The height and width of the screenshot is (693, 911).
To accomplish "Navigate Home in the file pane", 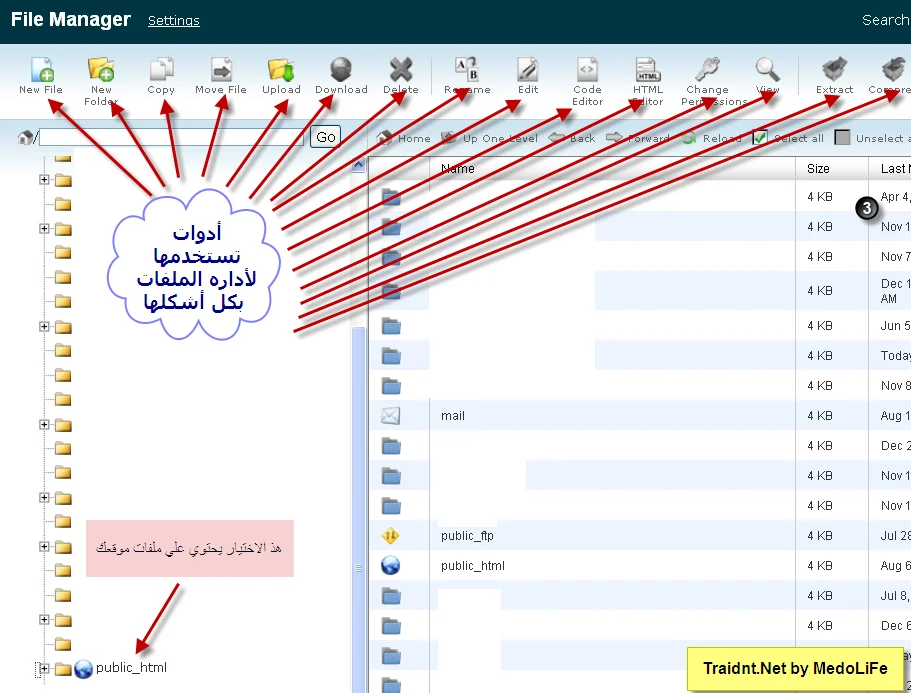I will click(405, 138).
